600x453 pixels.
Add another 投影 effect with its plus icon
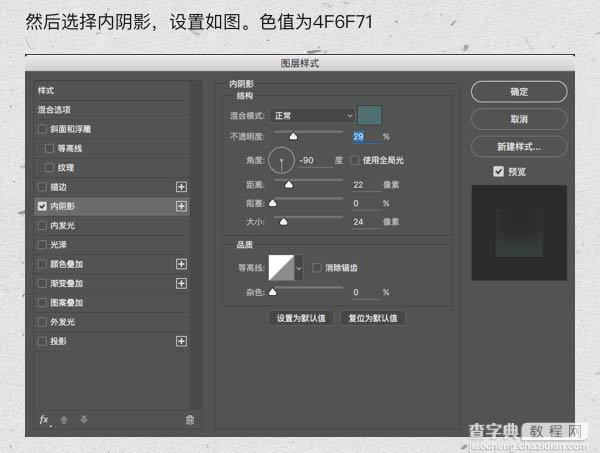(x=181, y=341)
